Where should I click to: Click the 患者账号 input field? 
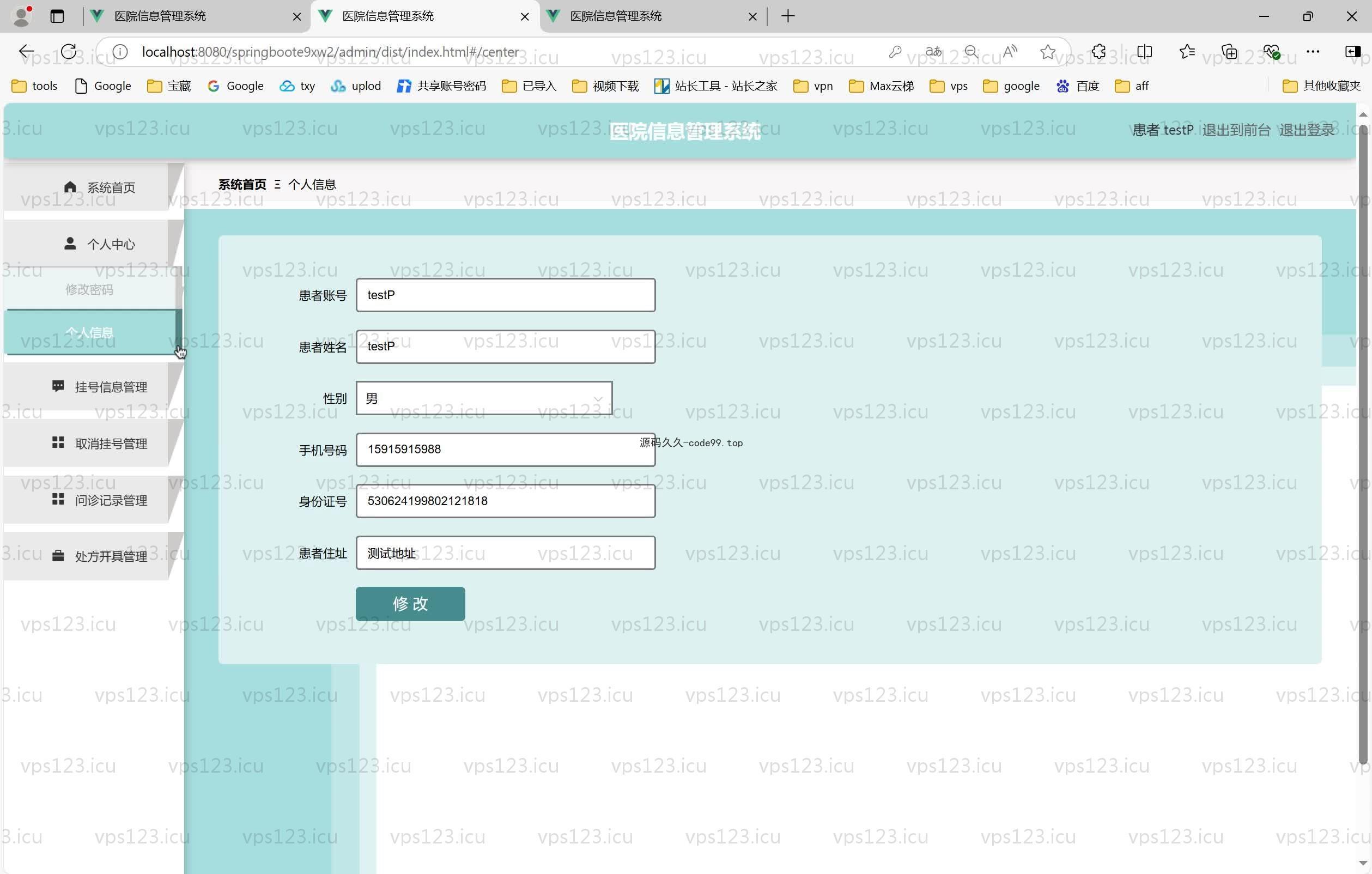[x=506, y=295]
